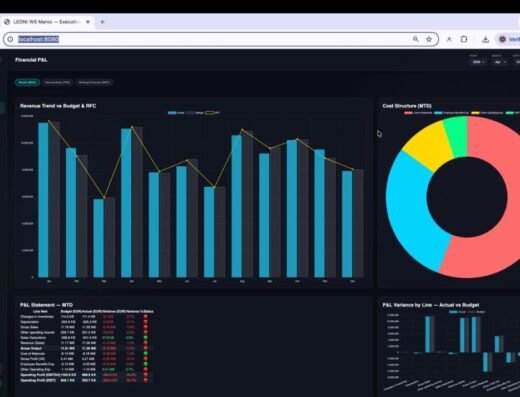
Task: Close the LEONI WS Maroc browser tab
Action: coord(88,22)
